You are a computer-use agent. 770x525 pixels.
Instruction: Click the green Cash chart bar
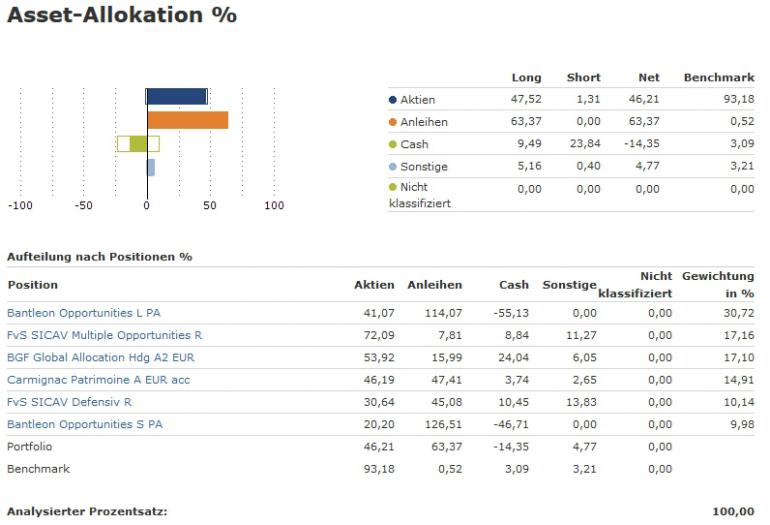pyautogui.click(x=138, y=143)
